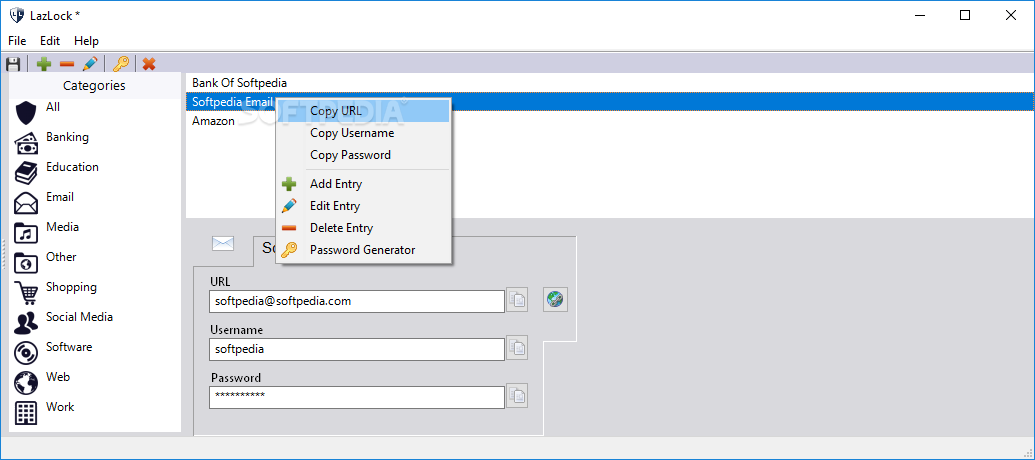Select the Email envelope category icon
The height and width of the screenshot is (460, 1035).
(26, 203)
